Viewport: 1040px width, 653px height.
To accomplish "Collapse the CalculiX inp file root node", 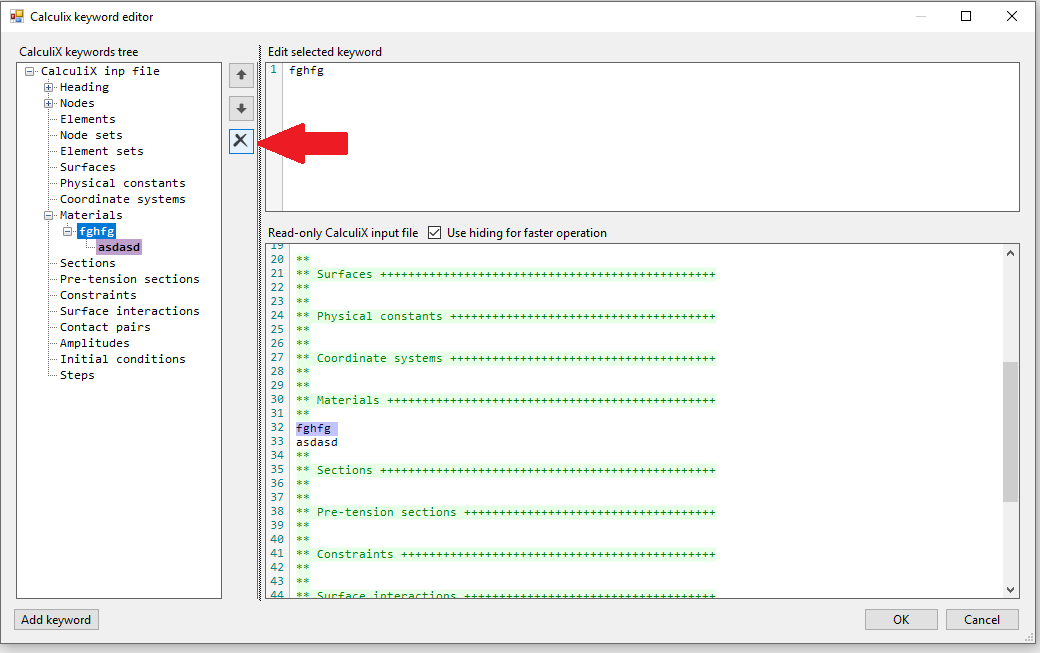I will pyautogui.click(x=29, y=72).
